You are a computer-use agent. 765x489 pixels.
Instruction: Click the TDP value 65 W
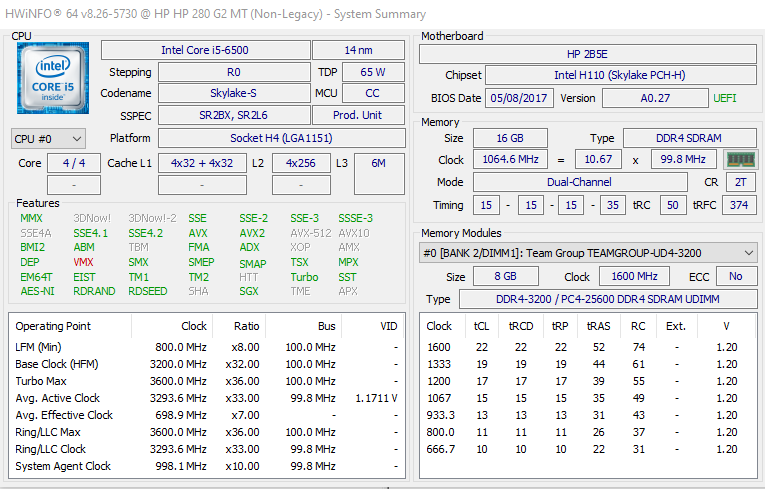click(x=373, y=72)
